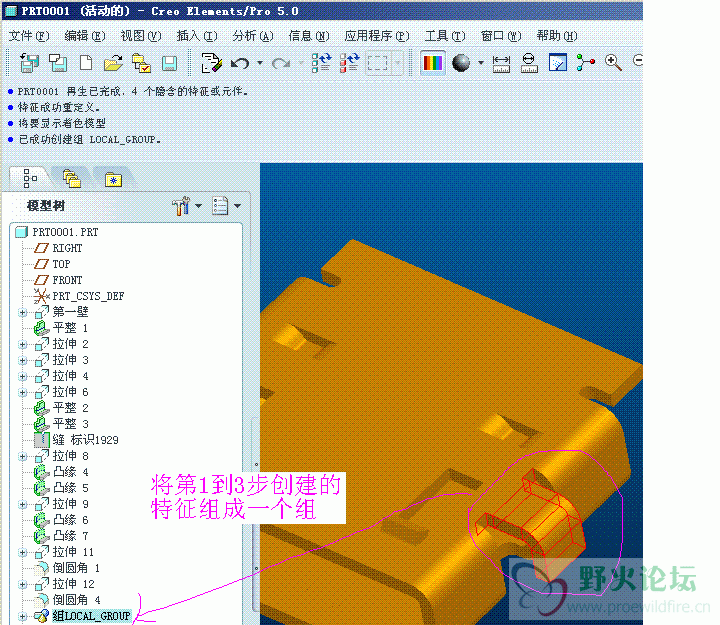Open the 窗口(W) menu
This screenshot has height=625, width=720.
(x=501, y=35)
